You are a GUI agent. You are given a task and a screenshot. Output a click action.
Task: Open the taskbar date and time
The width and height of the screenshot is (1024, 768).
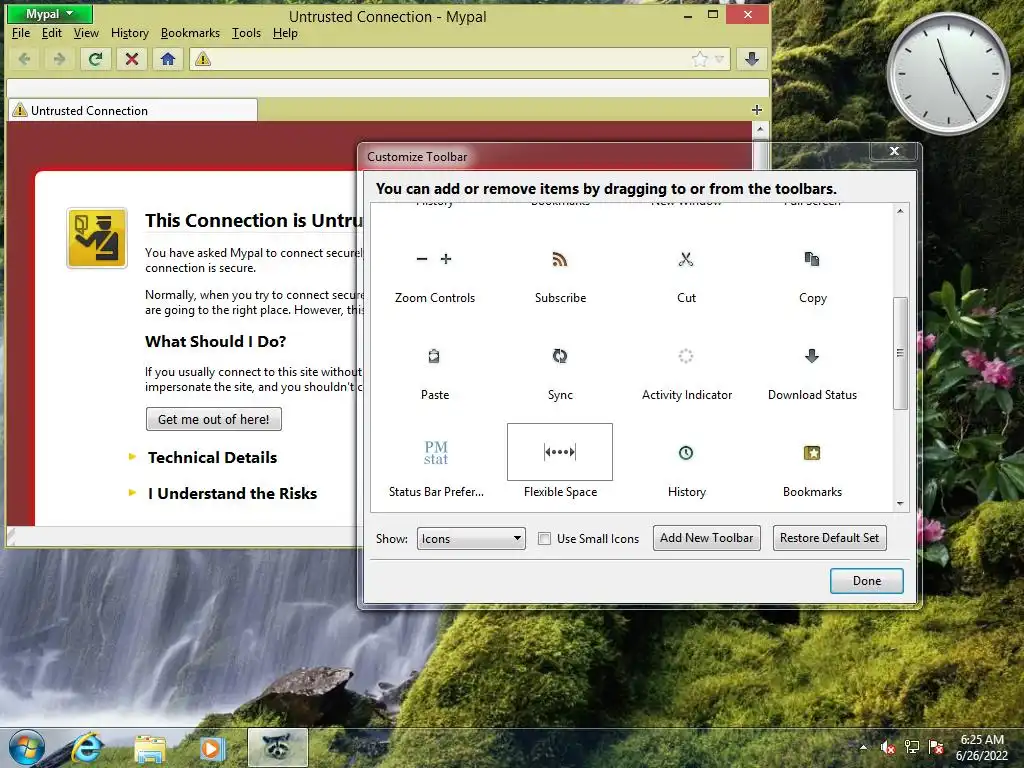tap(982, 748)
